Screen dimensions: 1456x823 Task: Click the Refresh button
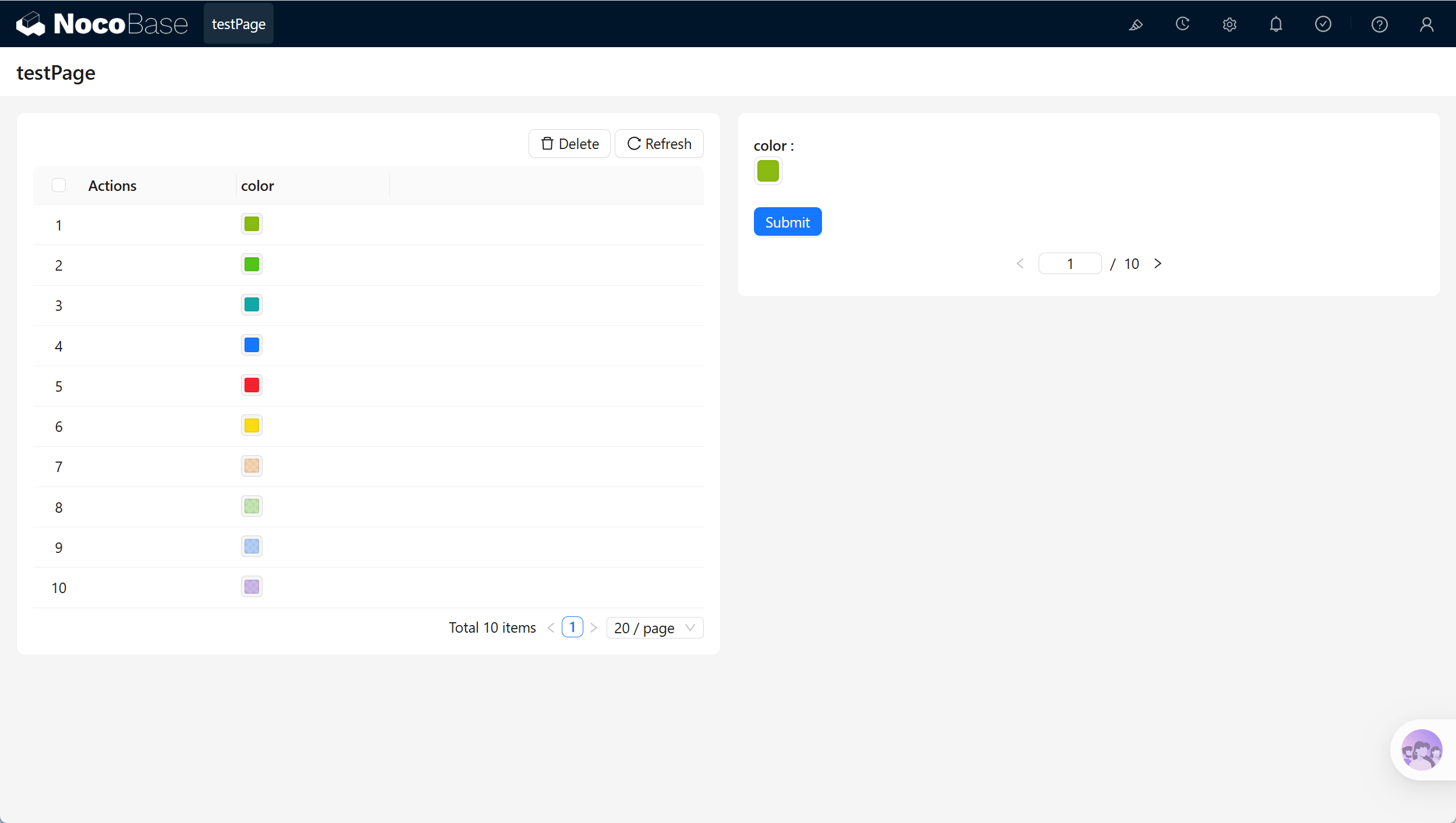pyautogui.click(x=659, y=144)
